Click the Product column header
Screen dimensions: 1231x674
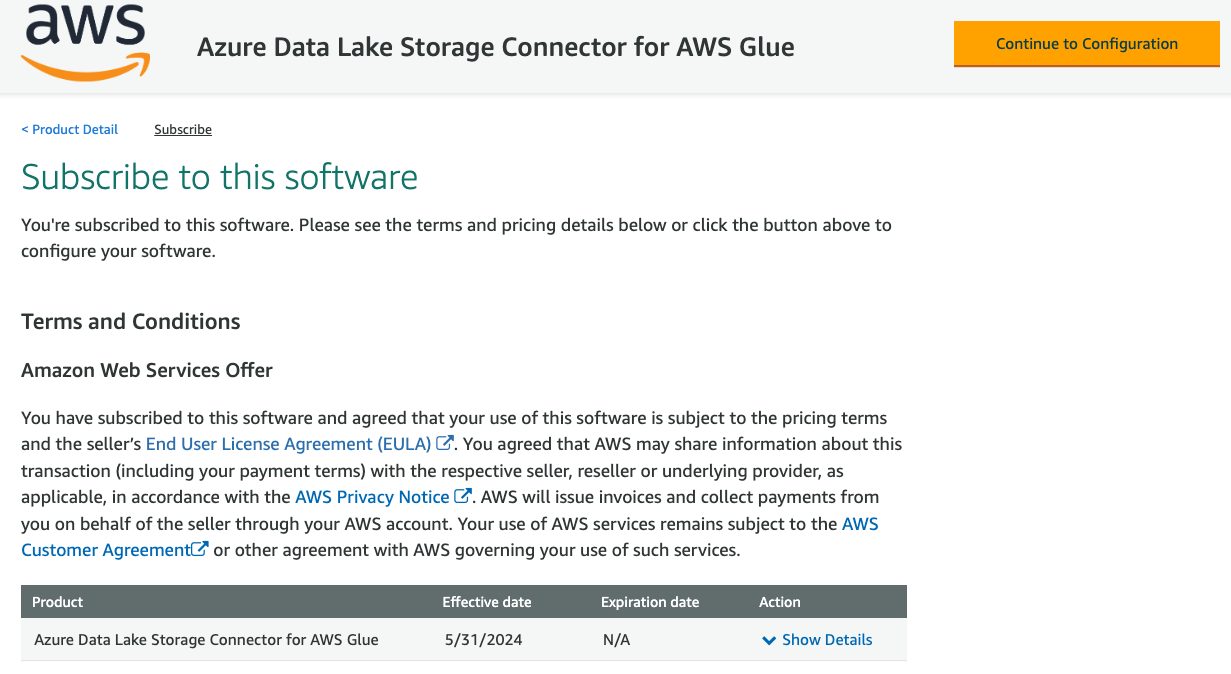coord(58,602)
